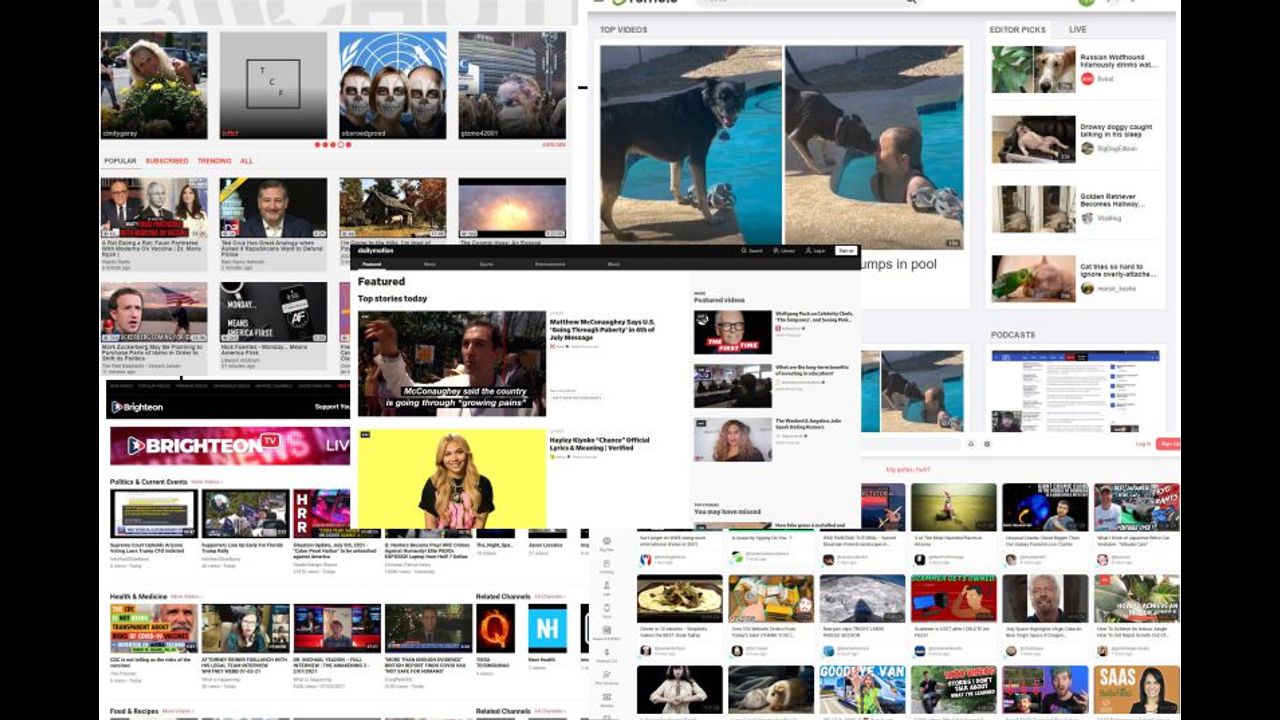This screenshot has height=720, width=1280.
Task: Open the Dailymotion Library icon
Action: [777, 251]
